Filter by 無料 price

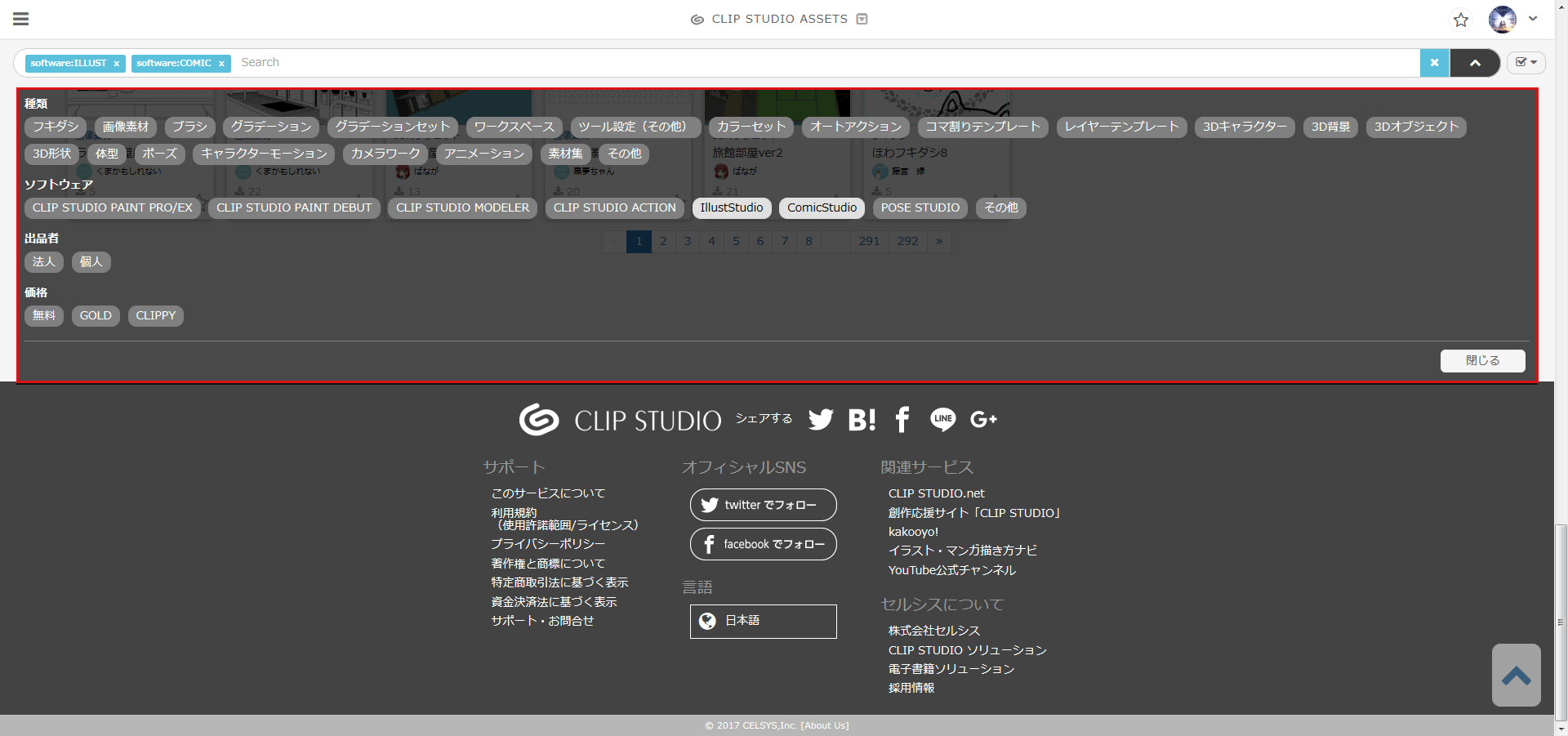point(44,315)
